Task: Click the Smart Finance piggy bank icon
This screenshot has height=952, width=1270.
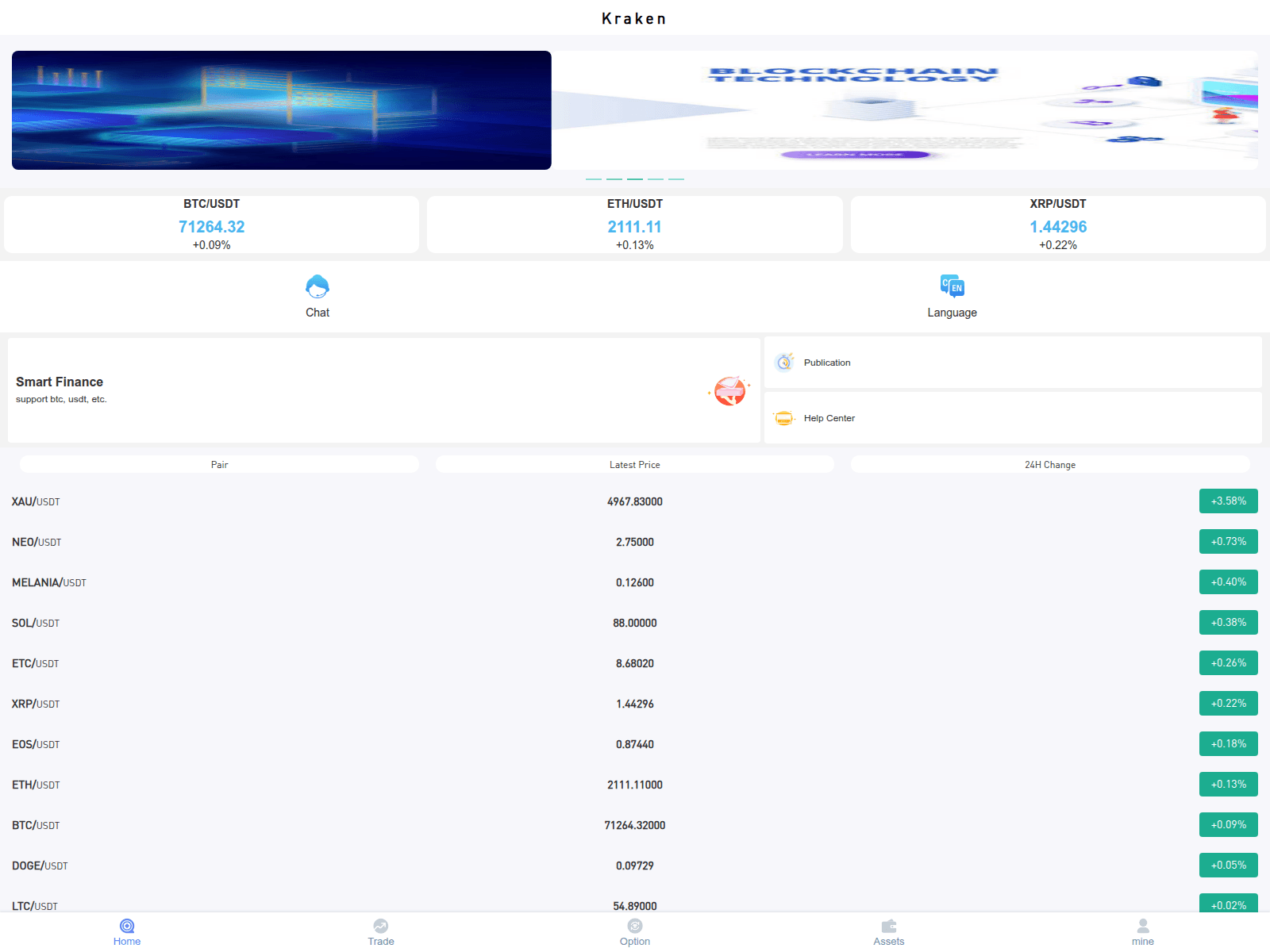Action: pos(729,390)
